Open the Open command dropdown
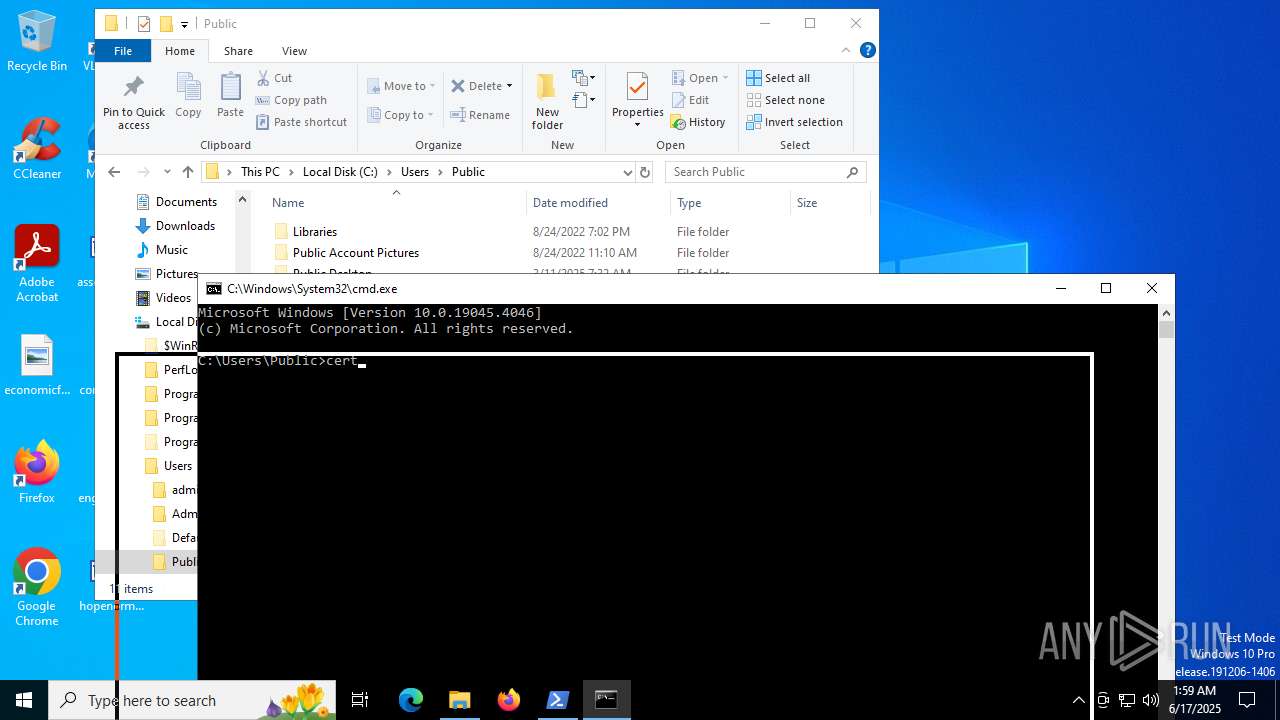This screenshot has height=720, width=1280. click(x=725, y=78)
